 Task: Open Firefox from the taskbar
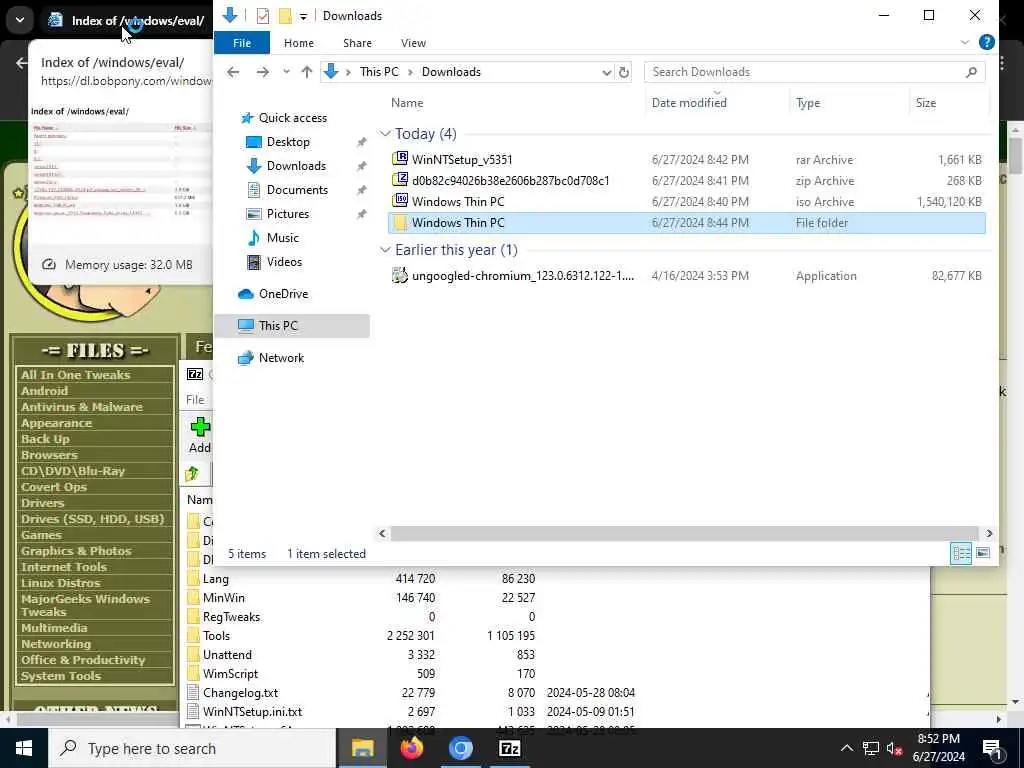[x=411, y=748]
